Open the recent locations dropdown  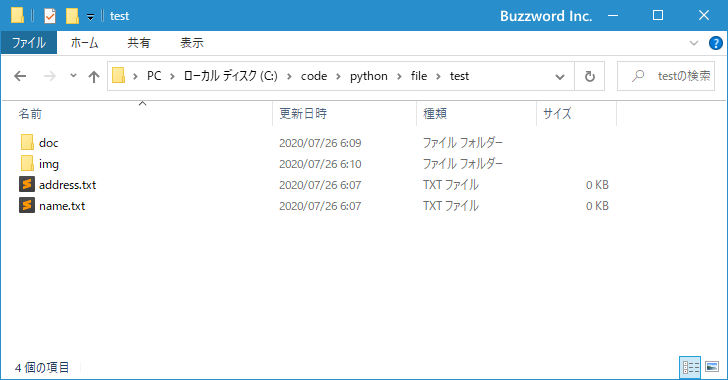[73, 75]
